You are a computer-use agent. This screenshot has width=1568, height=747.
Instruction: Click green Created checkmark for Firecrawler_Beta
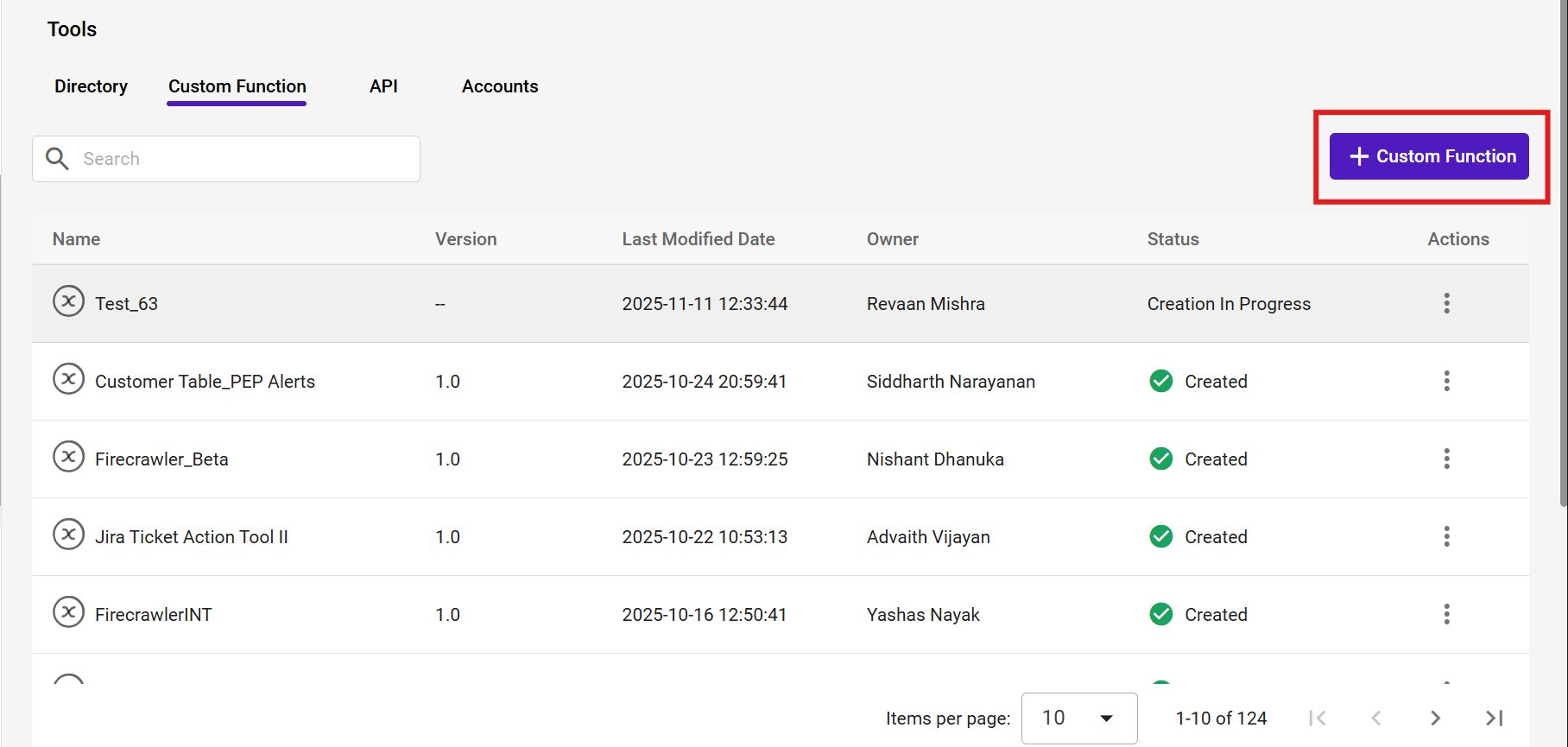coord(1161,459)
